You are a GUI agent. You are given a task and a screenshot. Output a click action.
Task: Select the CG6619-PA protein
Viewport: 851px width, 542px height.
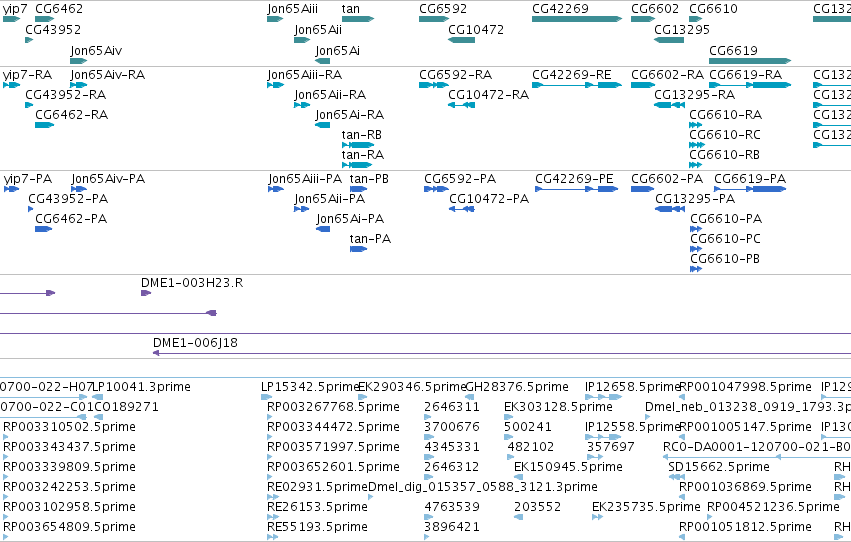tap(750, 189)
